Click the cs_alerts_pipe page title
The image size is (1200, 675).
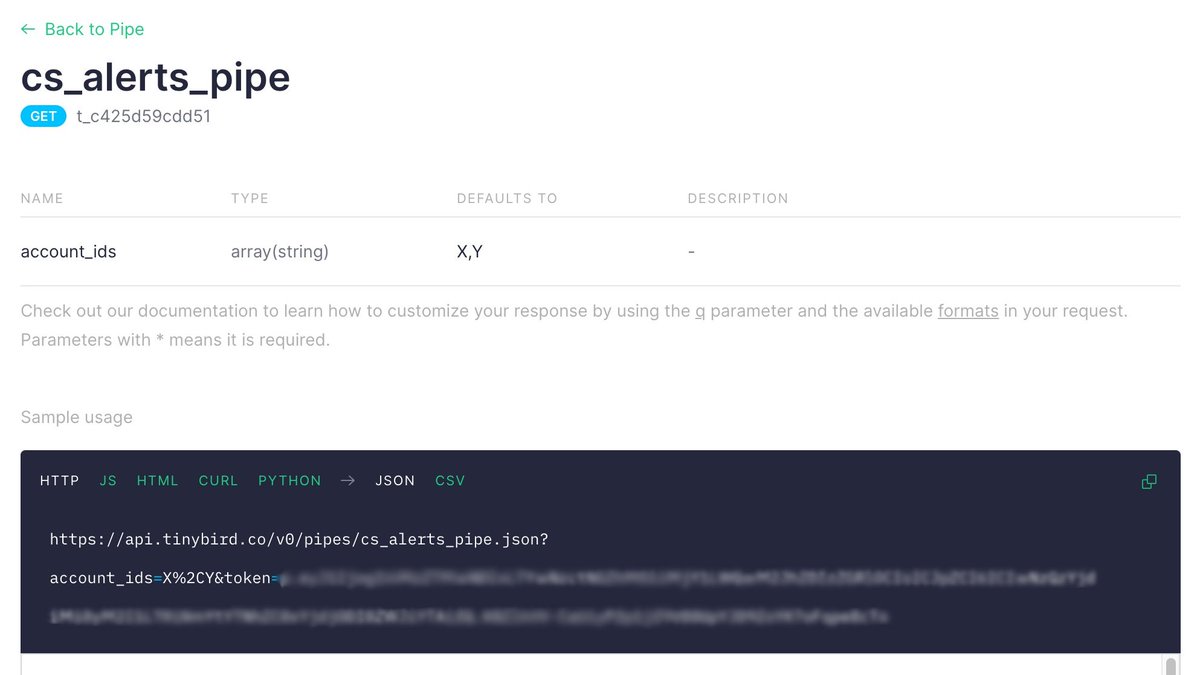pyautogui.click(x=155, y=77)
